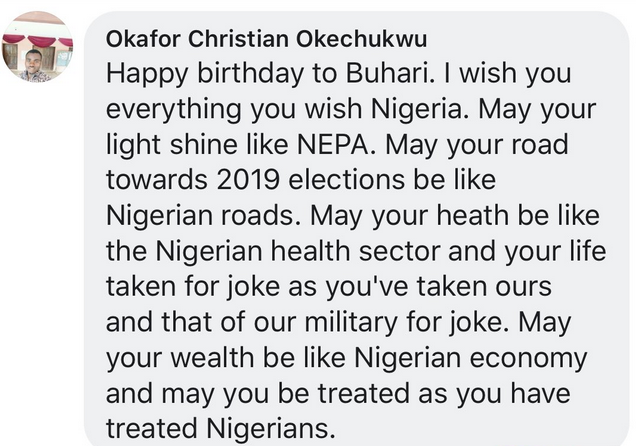
Task: Click the words "taken for joke"
Action: tap(193, 286)
